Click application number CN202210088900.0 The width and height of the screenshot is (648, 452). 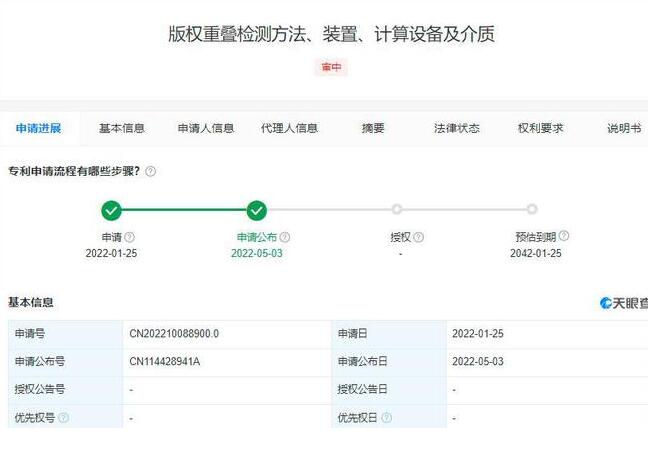click(x=174, y=333)
